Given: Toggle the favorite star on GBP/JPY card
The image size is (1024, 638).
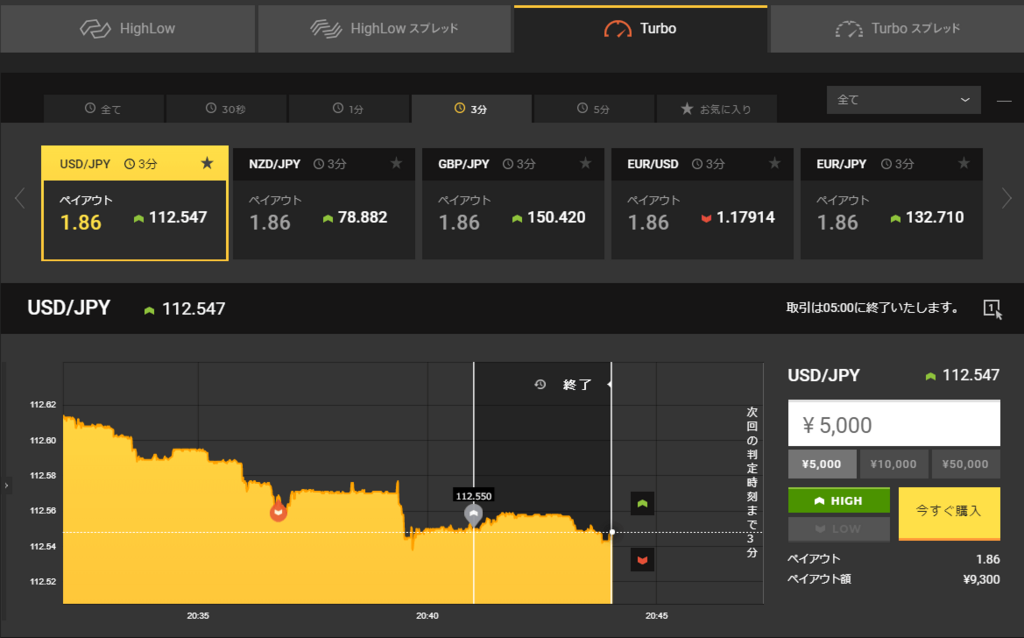Looking at the screenshot, I should (x=585, y=161).
